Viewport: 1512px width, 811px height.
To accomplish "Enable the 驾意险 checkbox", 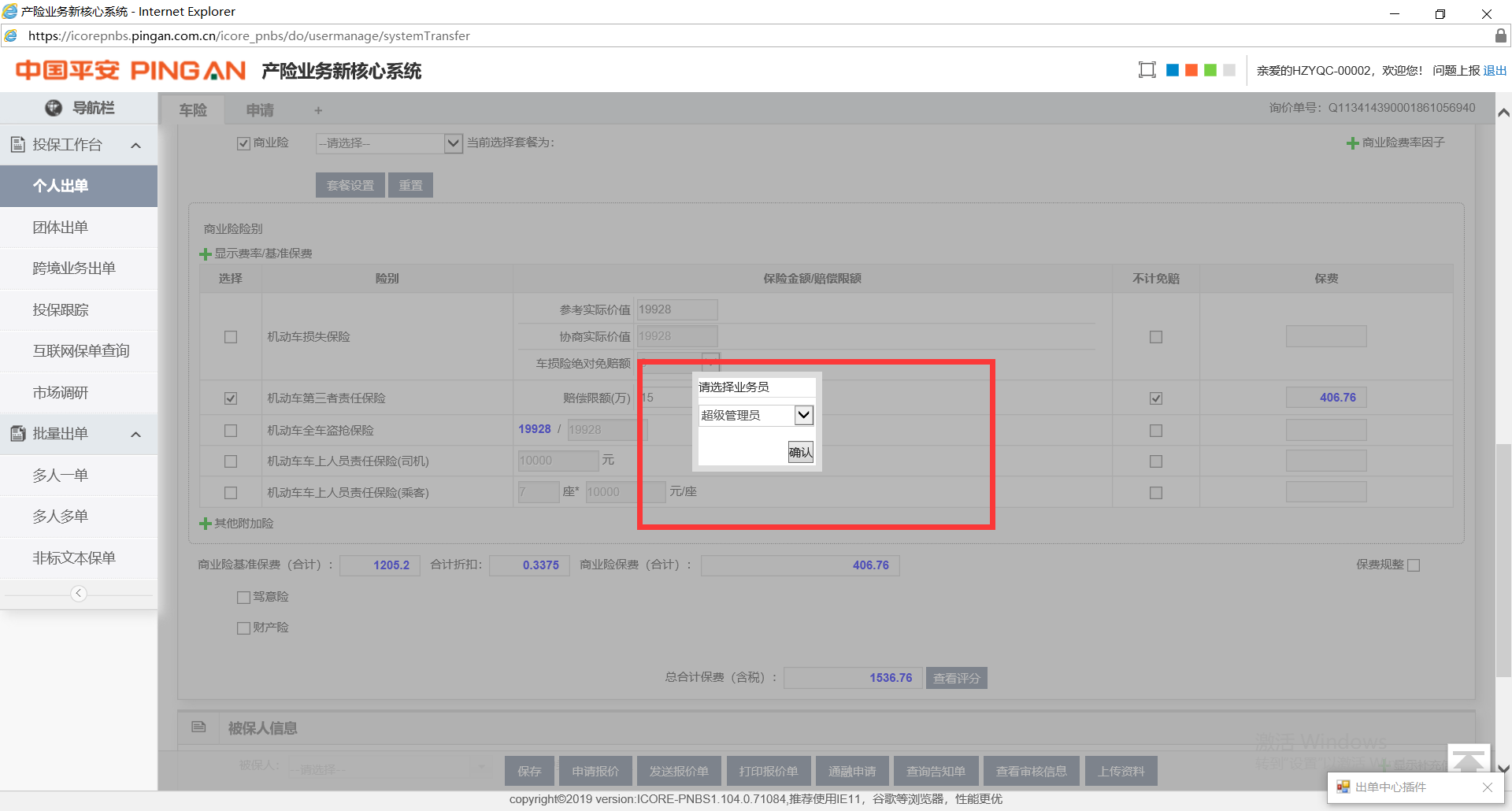I will tap(244, 598).
